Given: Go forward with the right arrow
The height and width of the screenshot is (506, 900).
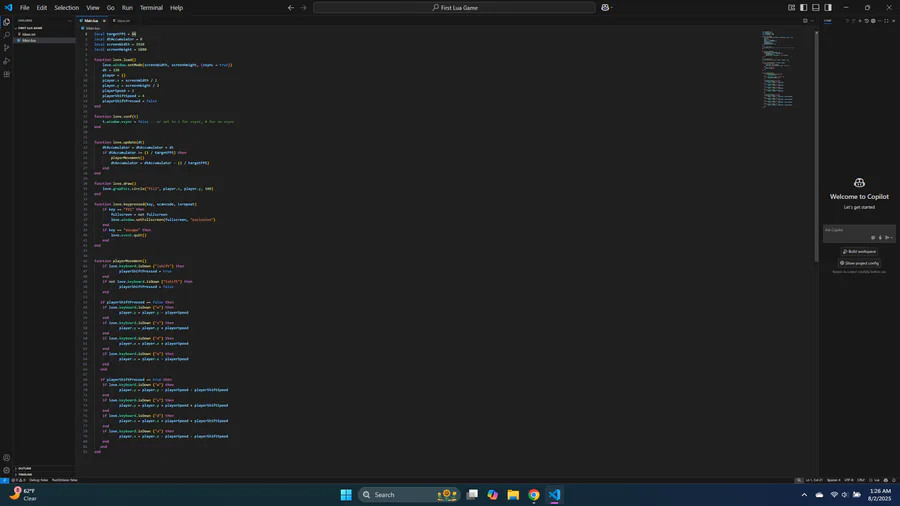Looking at the screenshot, I should point(303,7).
